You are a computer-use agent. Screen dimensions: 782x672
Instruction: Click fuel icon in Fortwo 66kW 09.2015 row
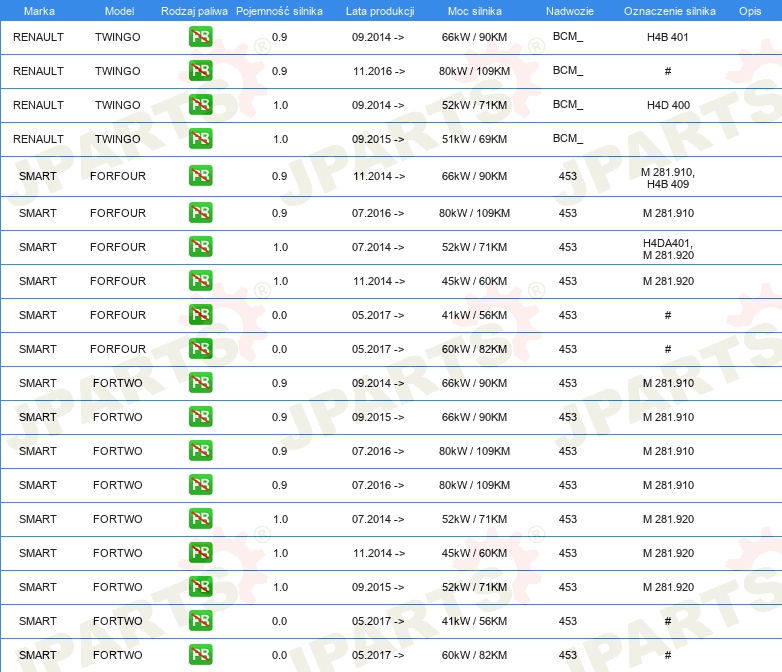pos(200,417)
